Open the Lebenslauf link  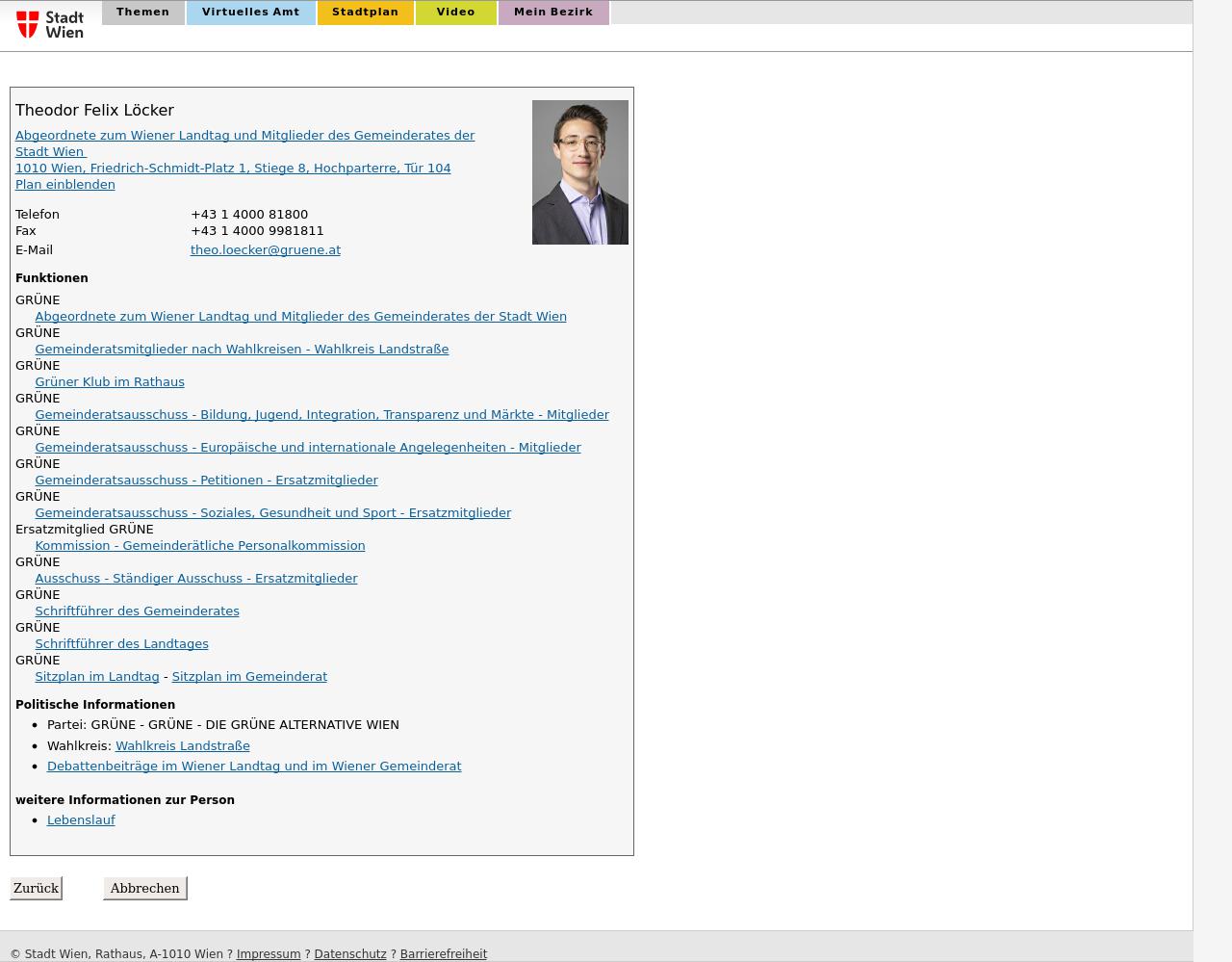[81, 820]
